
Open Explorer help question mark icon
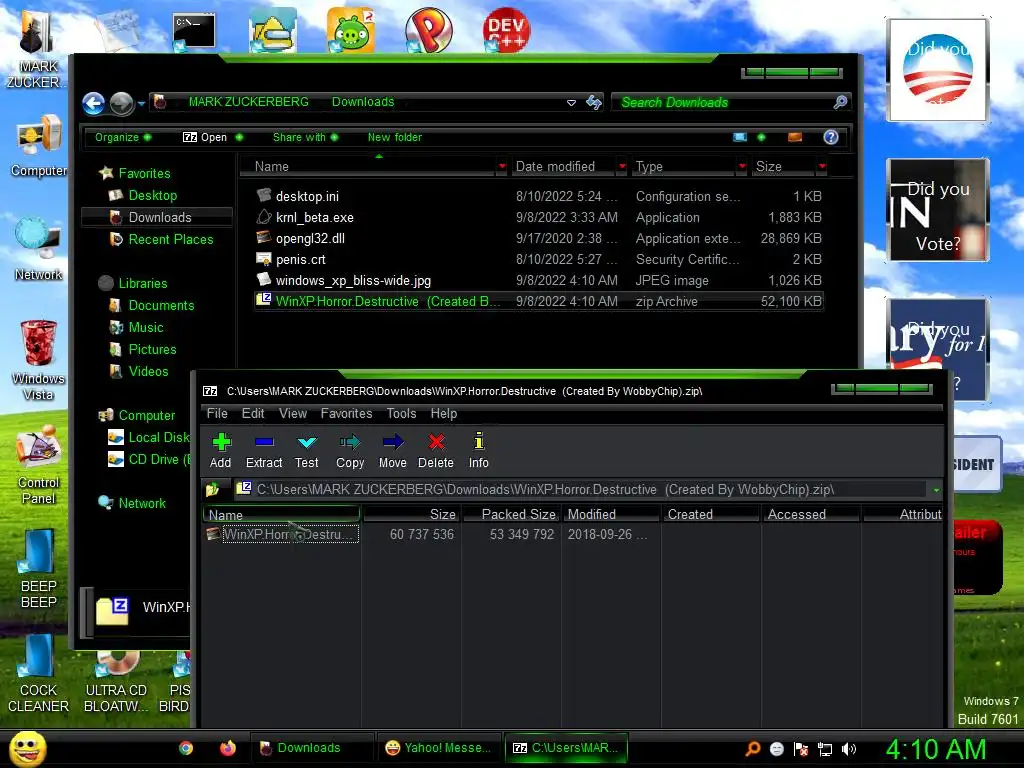tap(831, 137)
